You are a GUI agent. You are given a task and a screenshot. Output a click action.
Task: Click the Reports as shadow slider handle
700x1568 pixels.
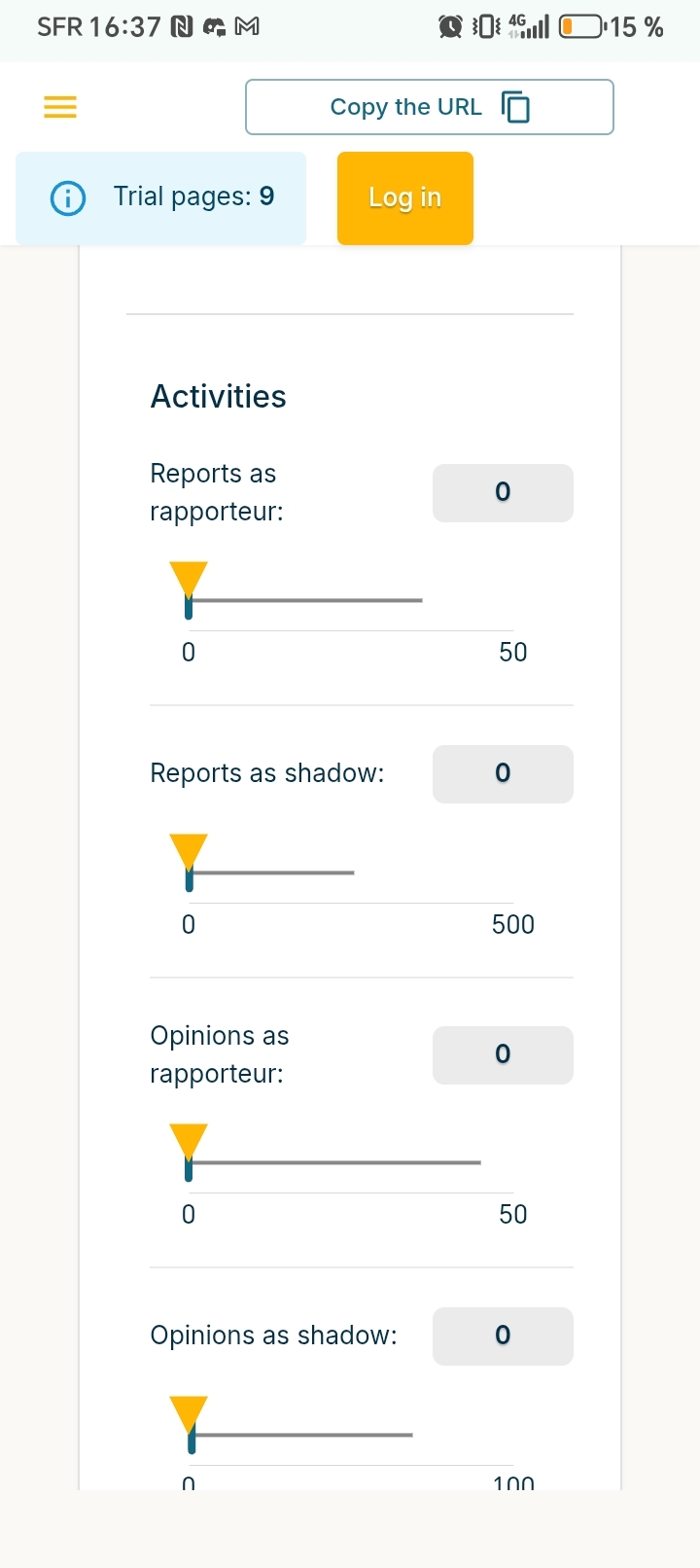point(189,853)
